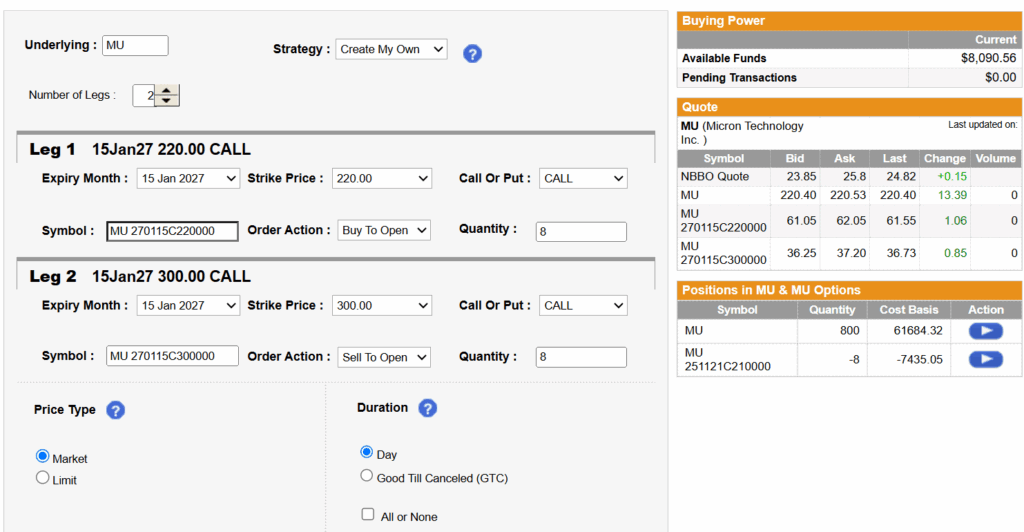1024x532 pixels.
Task: Open the Price Type help icon
Action: pos(115,410)
